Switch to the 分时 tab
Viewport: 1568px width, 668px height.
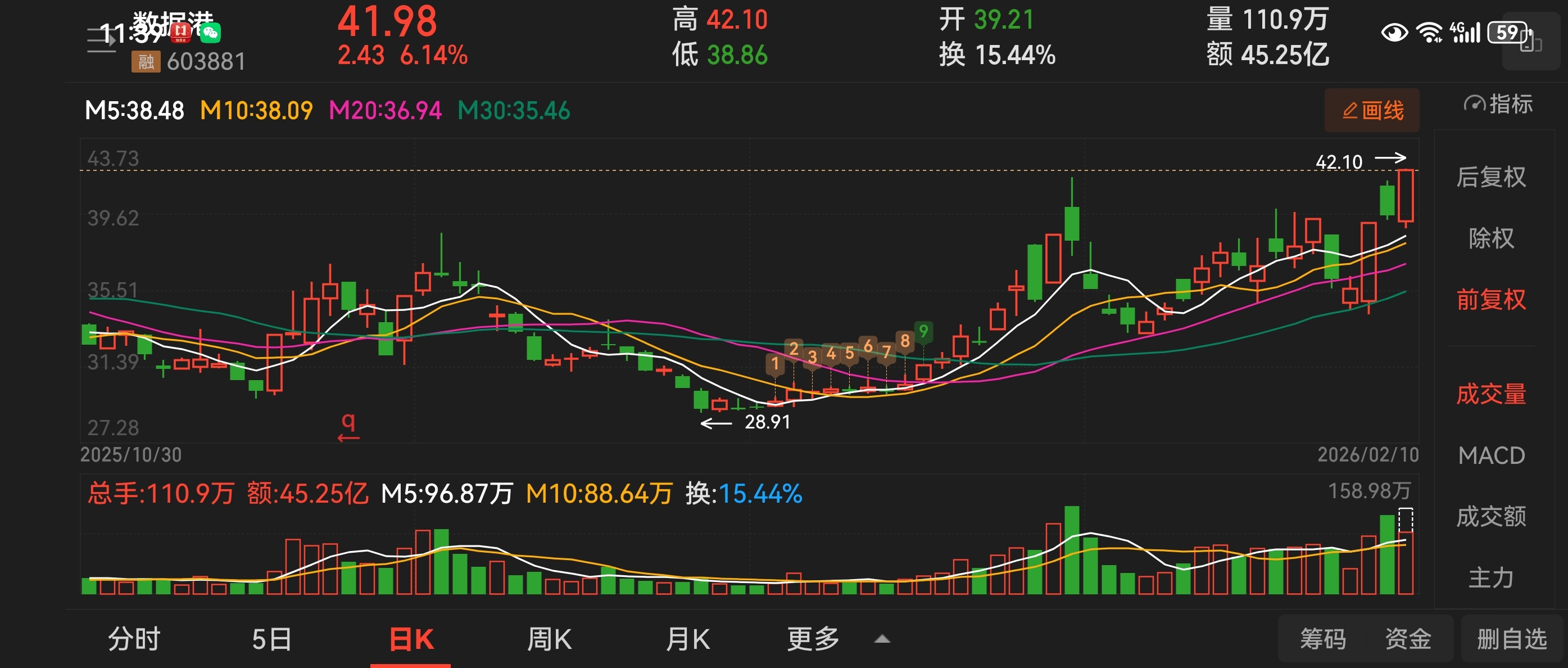tap(134, 639)
